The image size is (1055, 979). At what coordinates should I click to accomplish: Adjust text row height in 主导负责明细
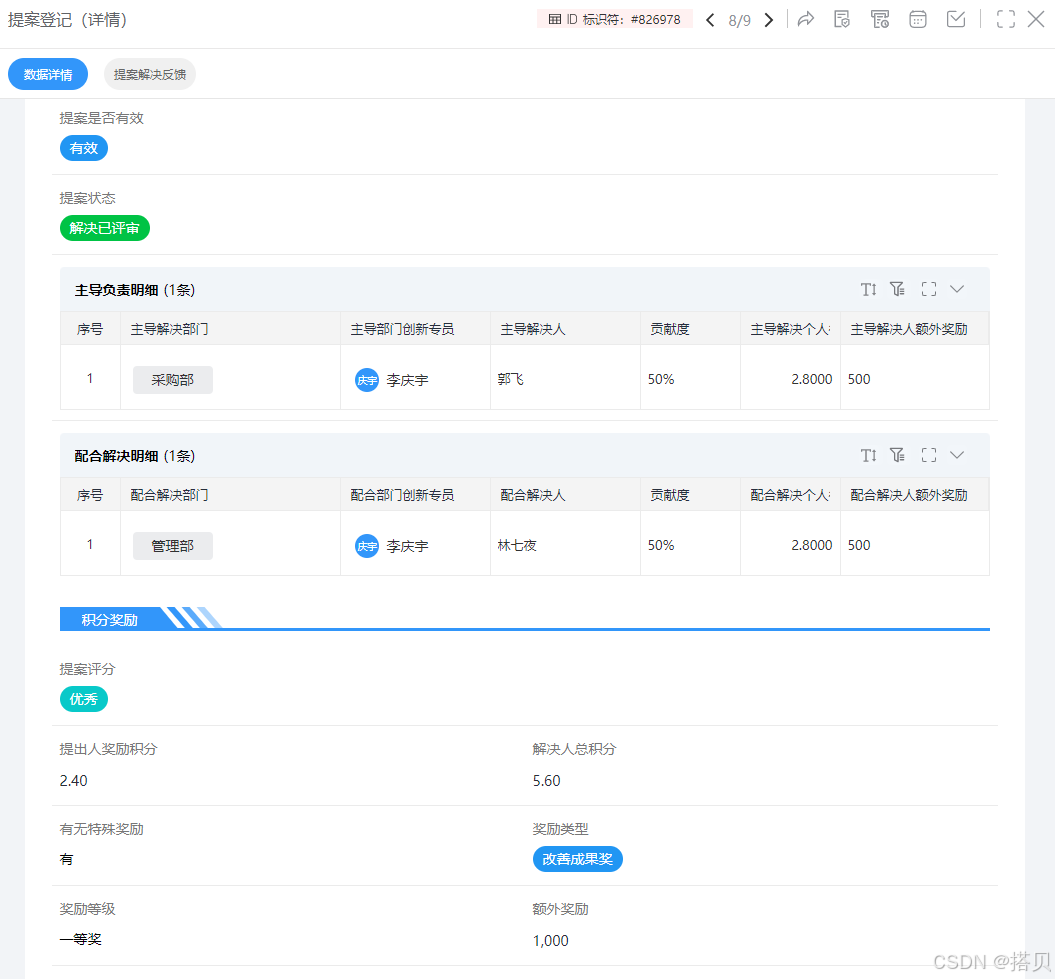869,289
